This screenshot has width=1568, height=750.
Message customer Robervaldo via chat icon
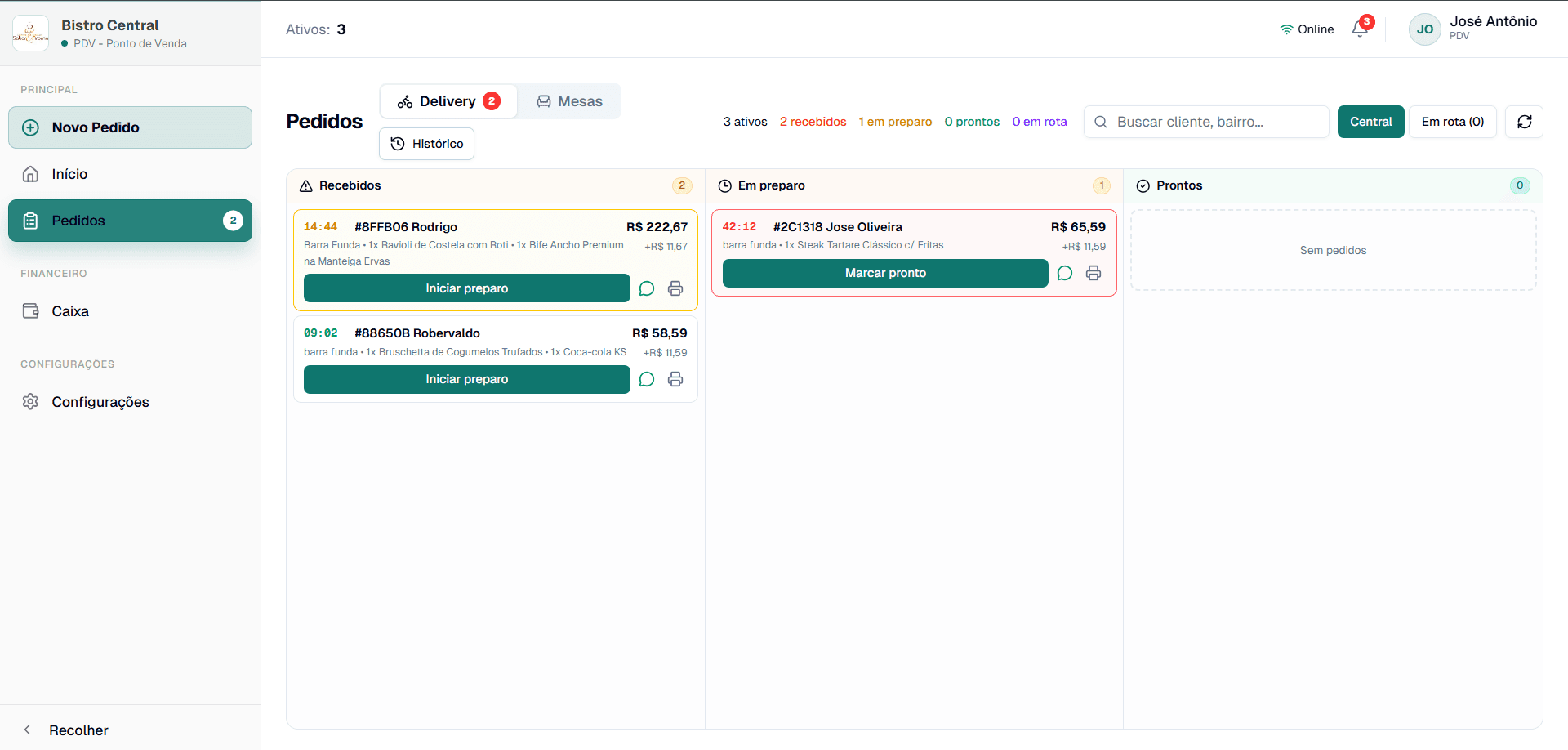(647, 379)
